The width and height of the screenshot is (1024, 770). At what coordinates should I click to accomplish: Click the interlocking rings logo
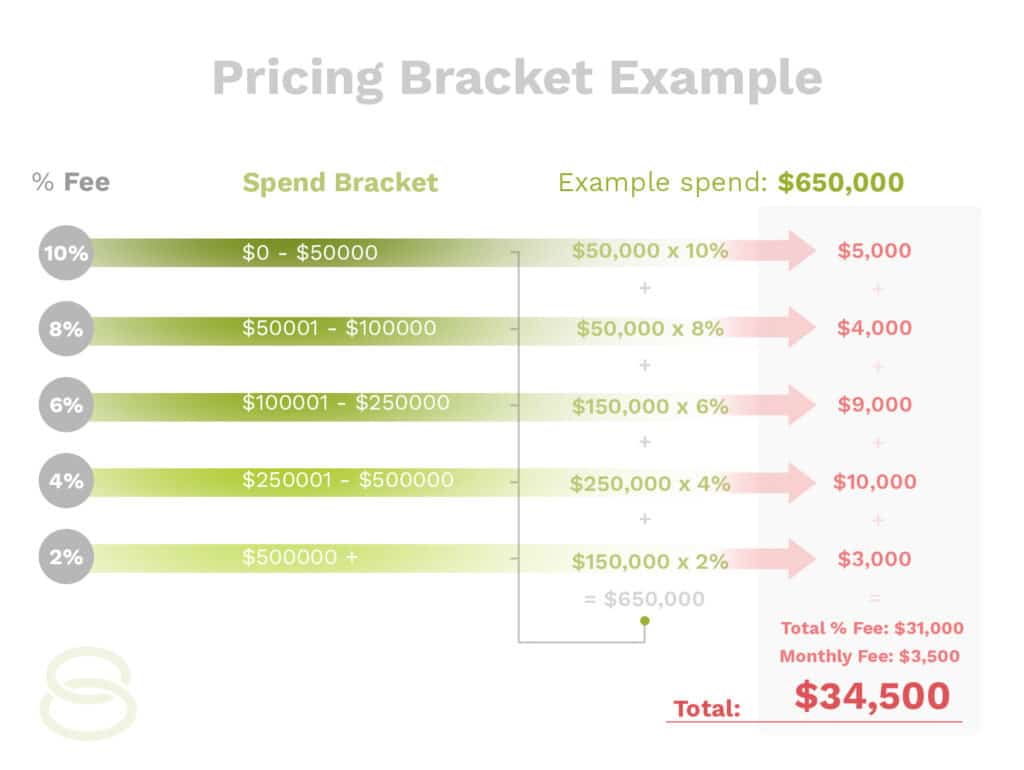click(x=88, y=693)
